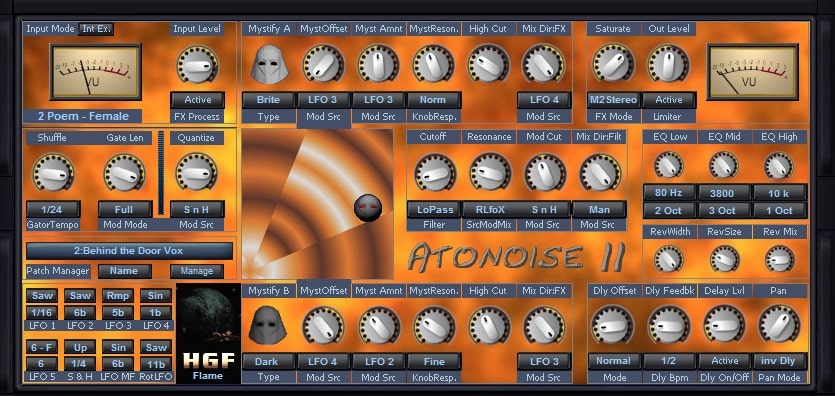Click the RLfoX SrcModMix button

488,209
